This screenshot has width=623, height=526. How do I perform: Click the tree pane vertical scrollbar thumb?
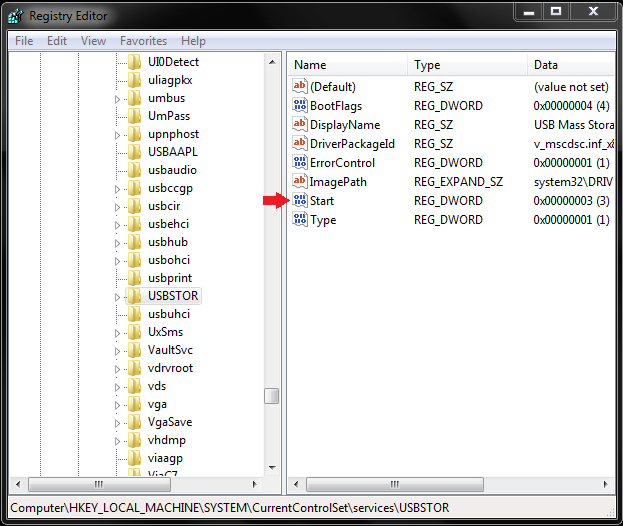272,396
